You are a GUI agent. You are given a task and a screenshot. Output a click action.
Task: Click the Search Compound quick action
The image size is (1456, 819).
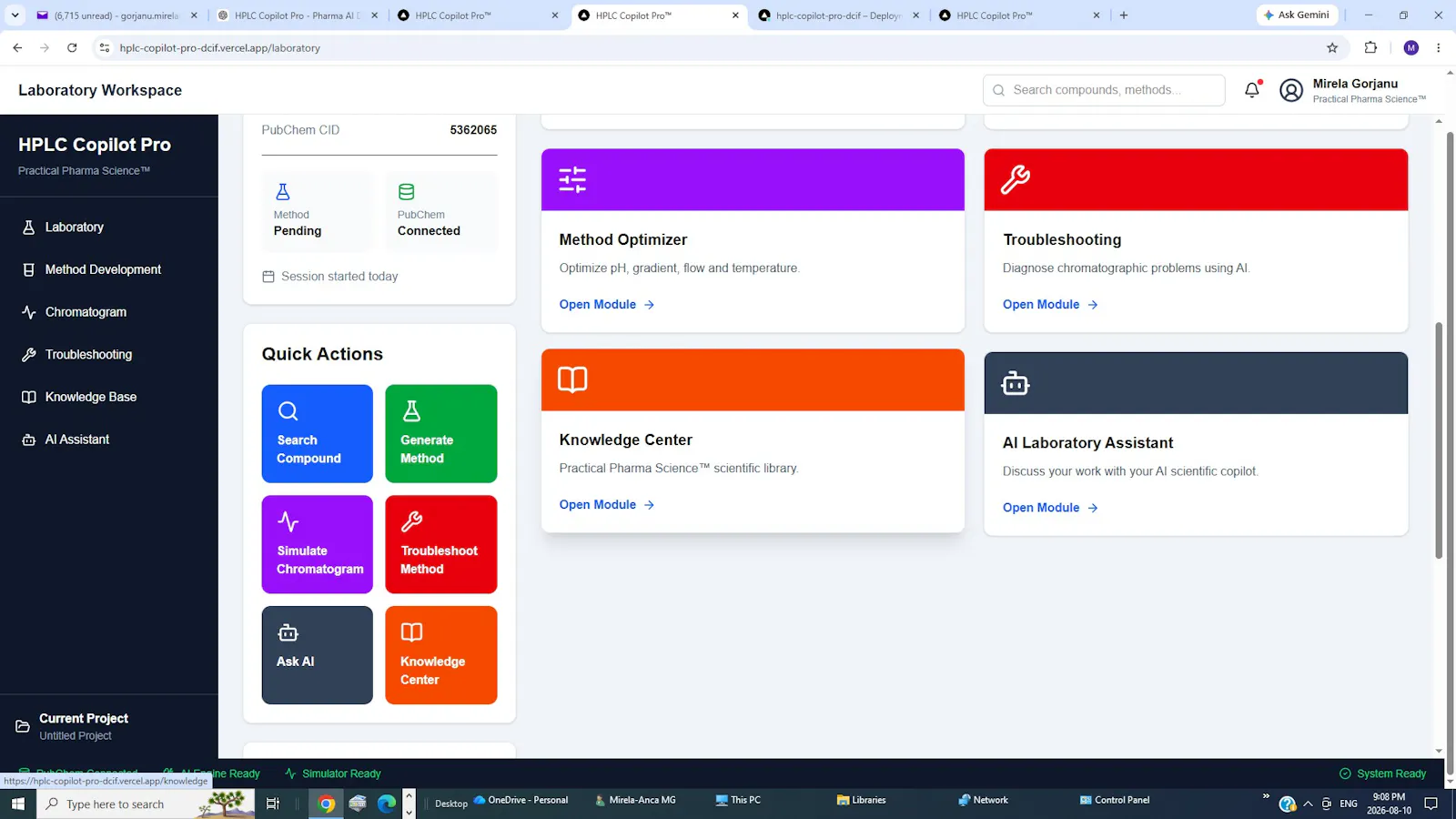pos(318,433)
